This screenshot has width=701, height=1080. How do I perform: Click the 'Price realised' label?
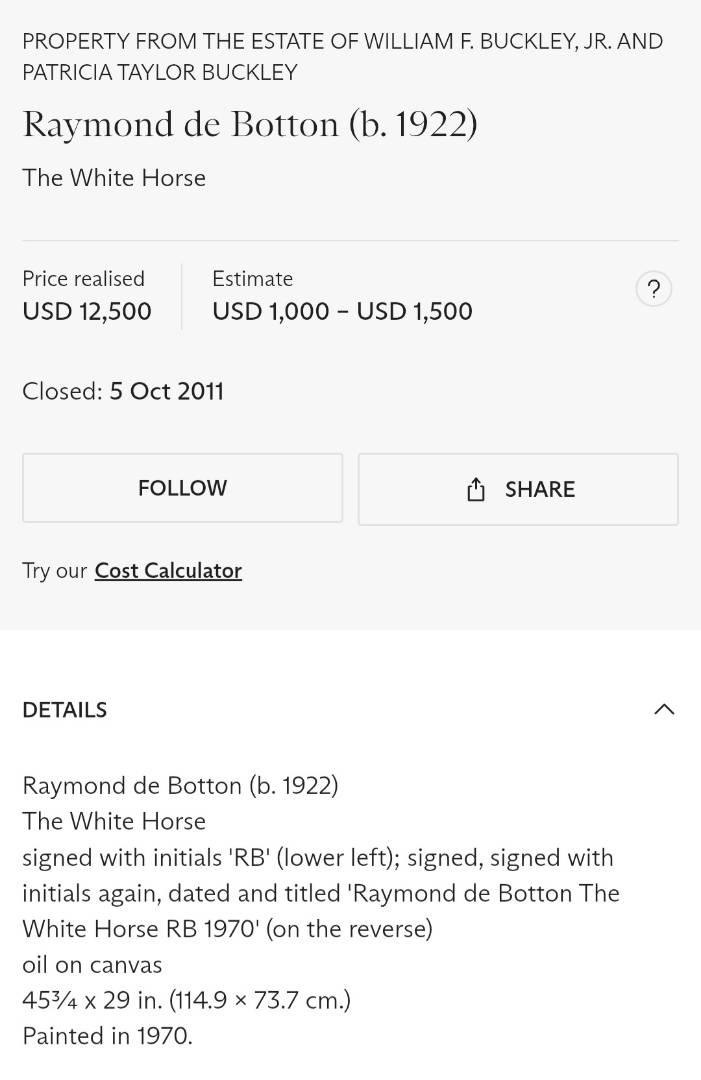(x=83, y=278)
